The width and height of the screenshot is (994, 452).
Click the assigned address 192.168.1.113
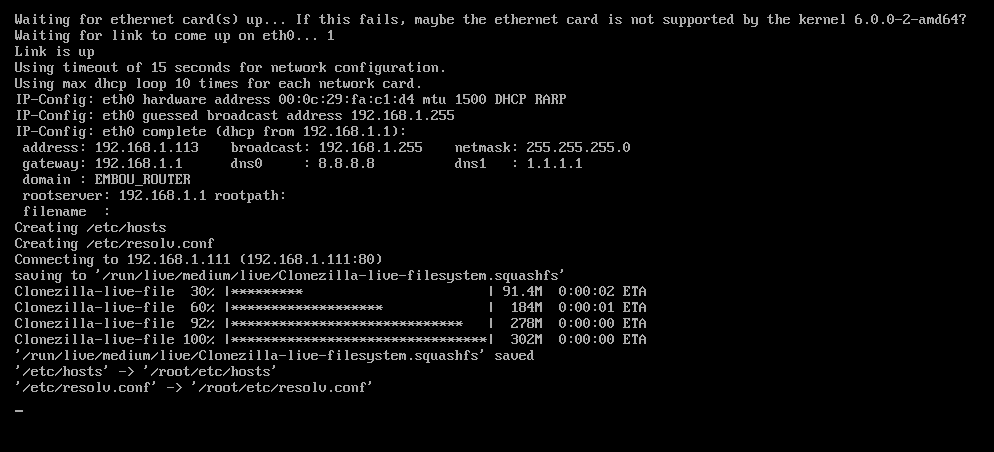(x=154, y=147)
